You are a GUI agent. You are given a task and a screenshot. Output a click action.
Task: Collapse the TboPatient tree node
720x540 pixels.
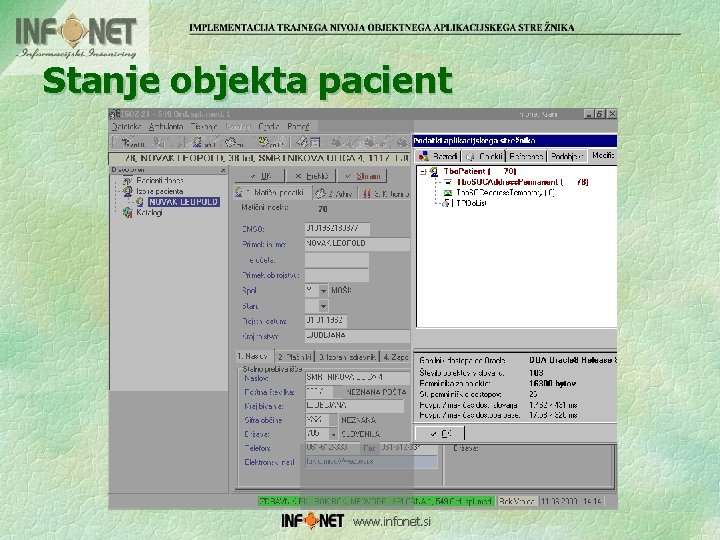coord(423,172)
